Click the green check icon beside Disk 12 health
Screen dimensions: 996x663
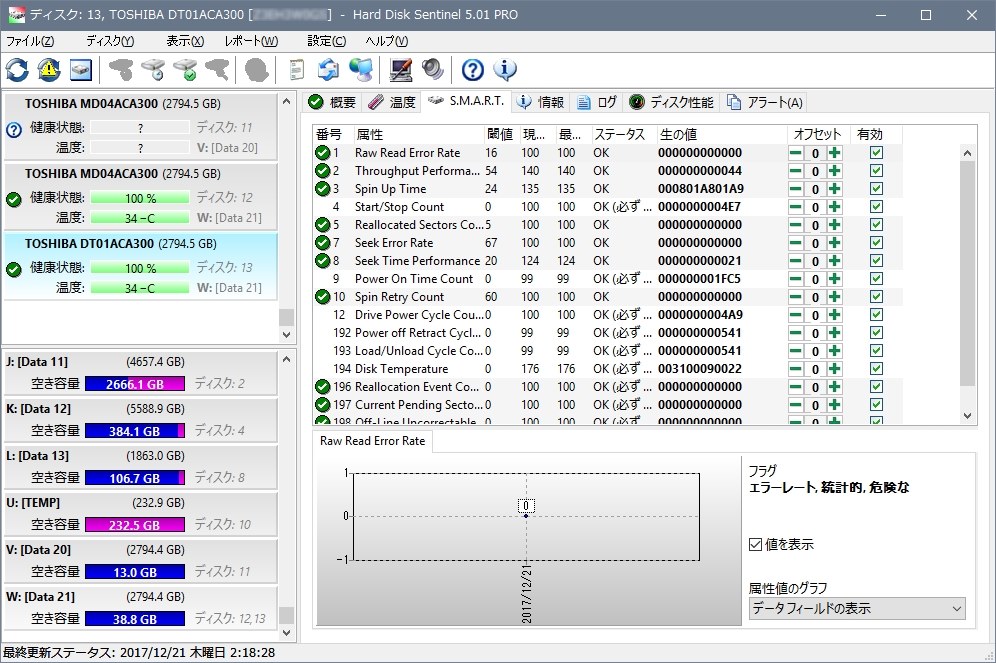[x=14, y=199]
